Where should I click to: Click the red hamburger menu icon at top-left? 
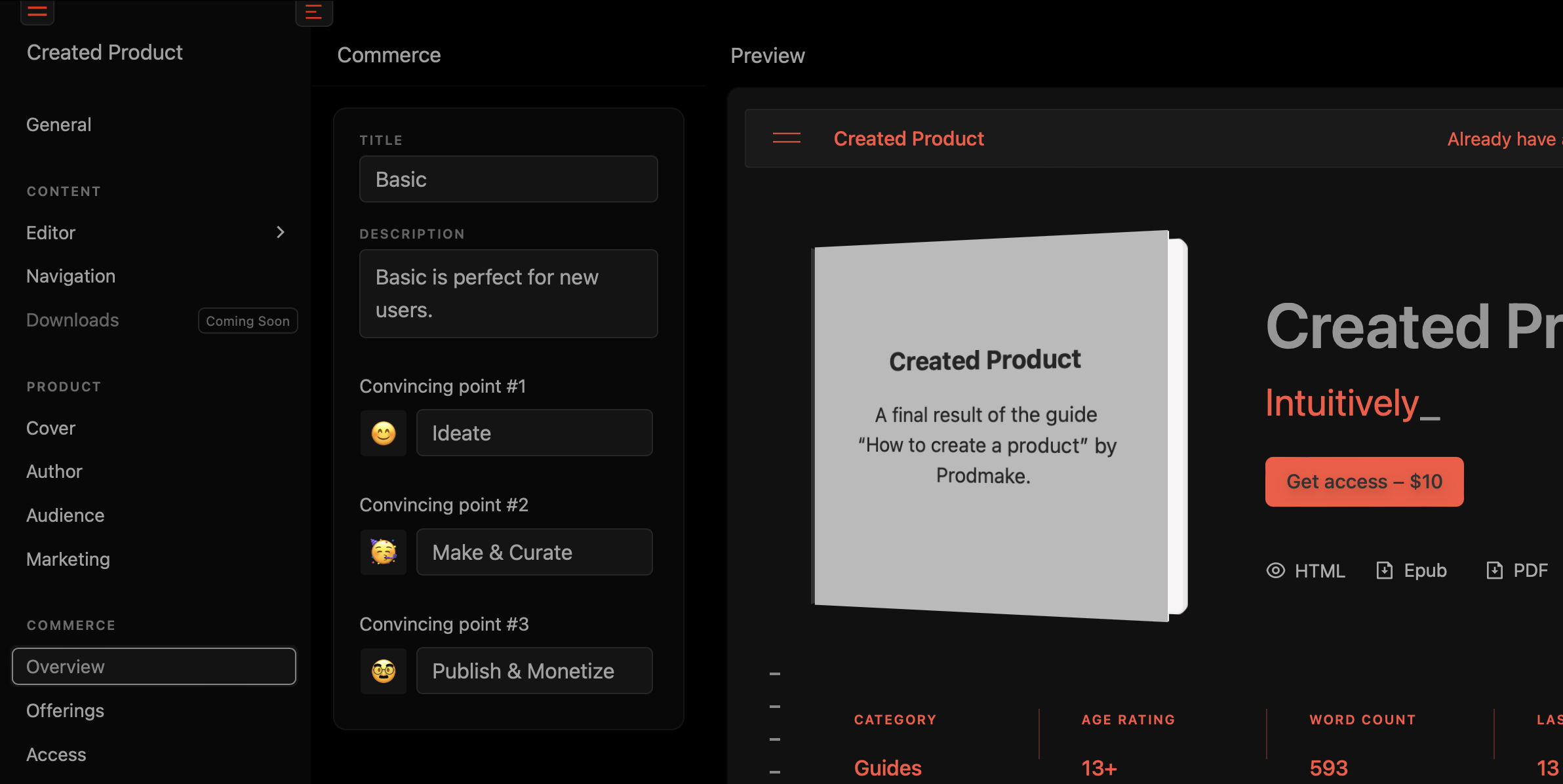(x=37, y=11)
